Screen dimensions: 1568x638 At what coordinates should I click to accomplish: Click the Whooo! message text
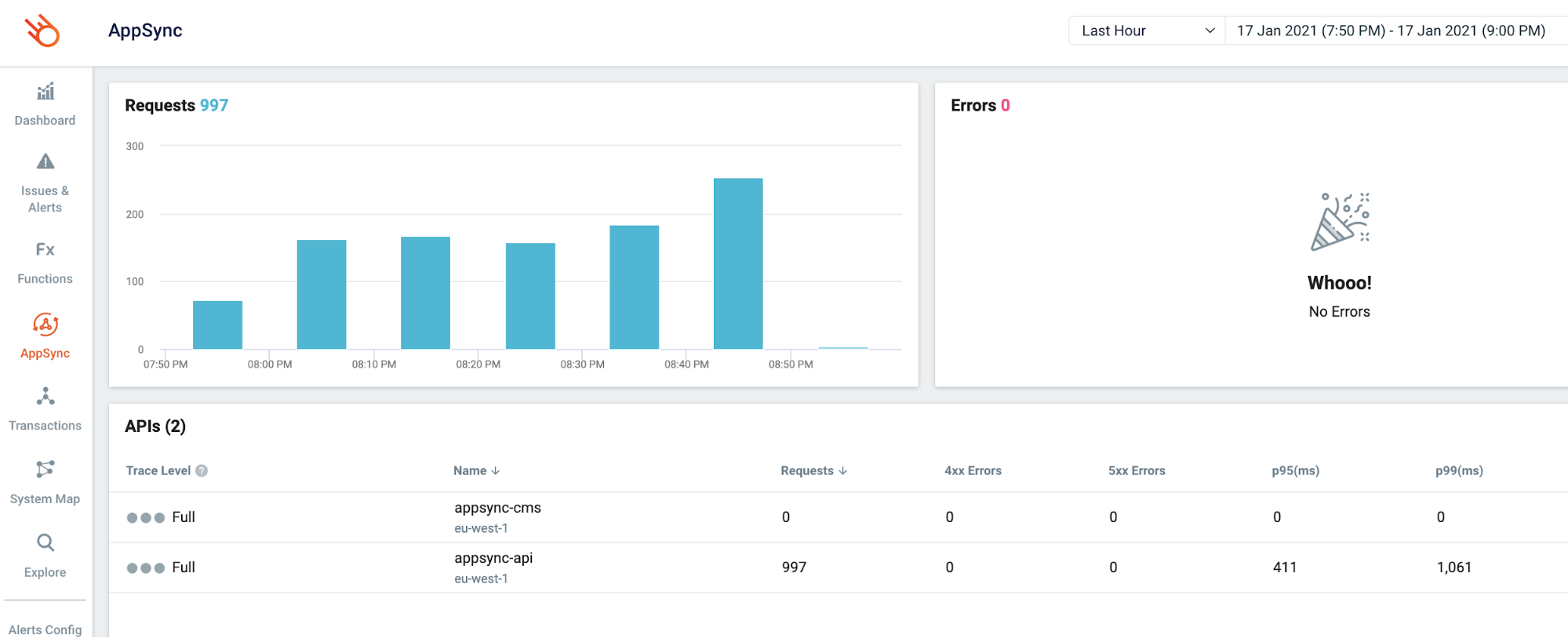pyautogui.click(x=1340, y=283)
